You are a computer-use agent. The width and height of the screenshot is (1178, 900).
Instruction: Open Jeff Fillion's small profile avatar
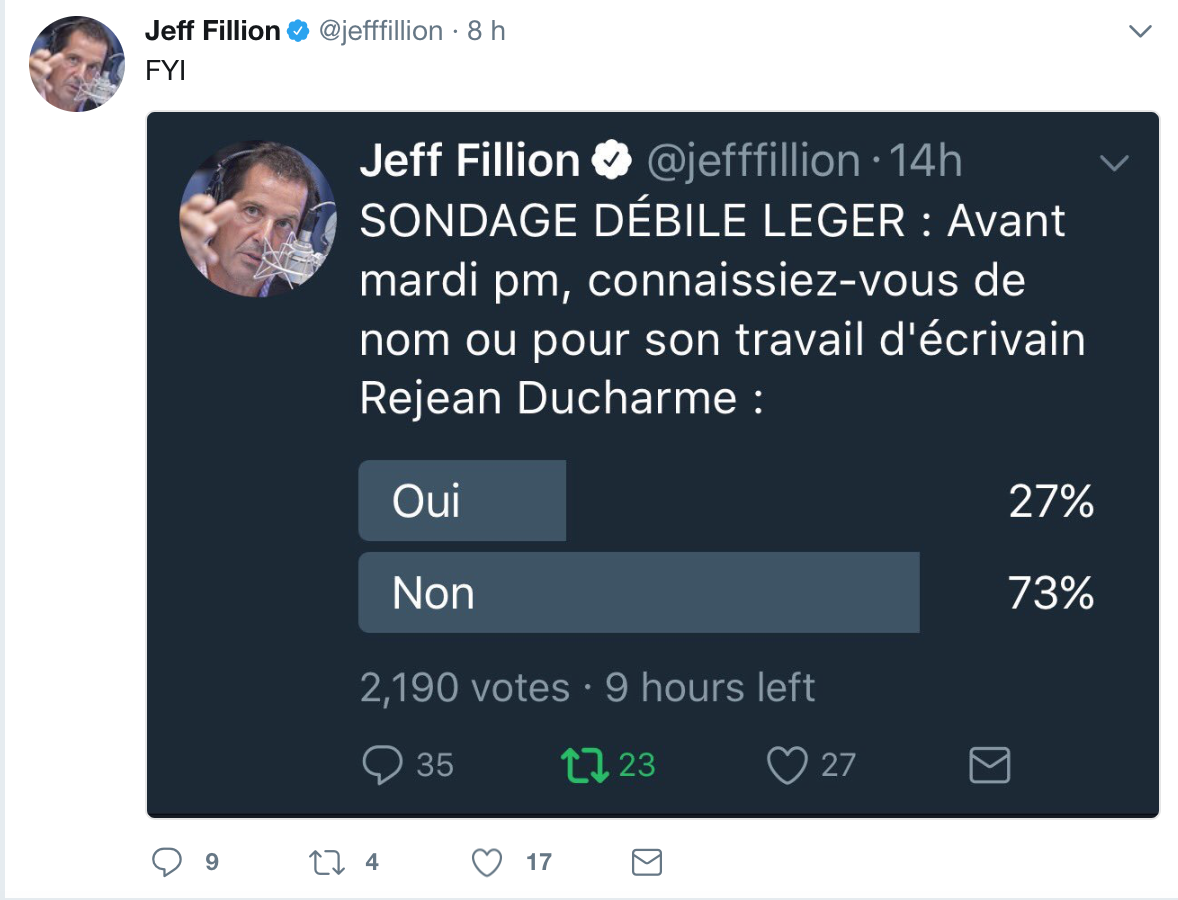(x=77, y=64)
